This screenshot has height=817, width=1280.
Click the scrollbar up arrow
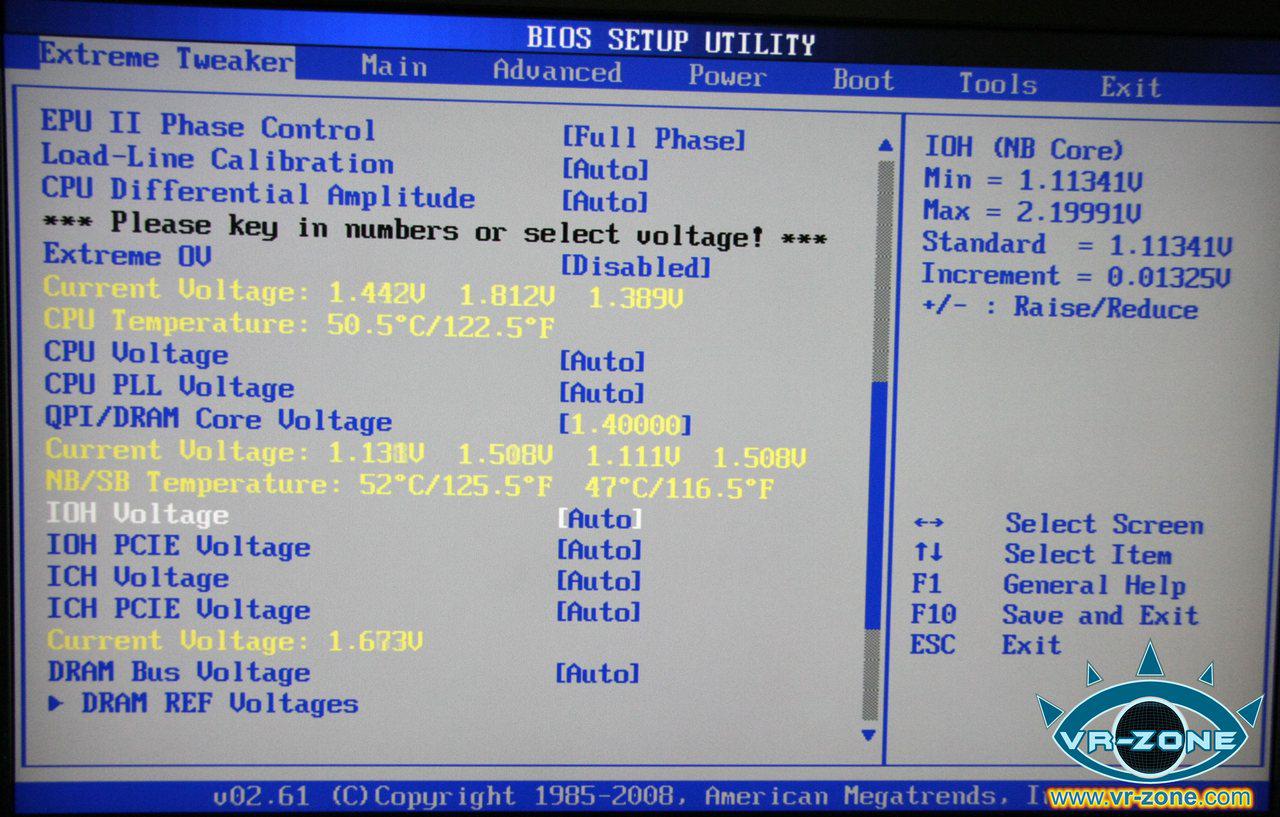pos(885,146)
